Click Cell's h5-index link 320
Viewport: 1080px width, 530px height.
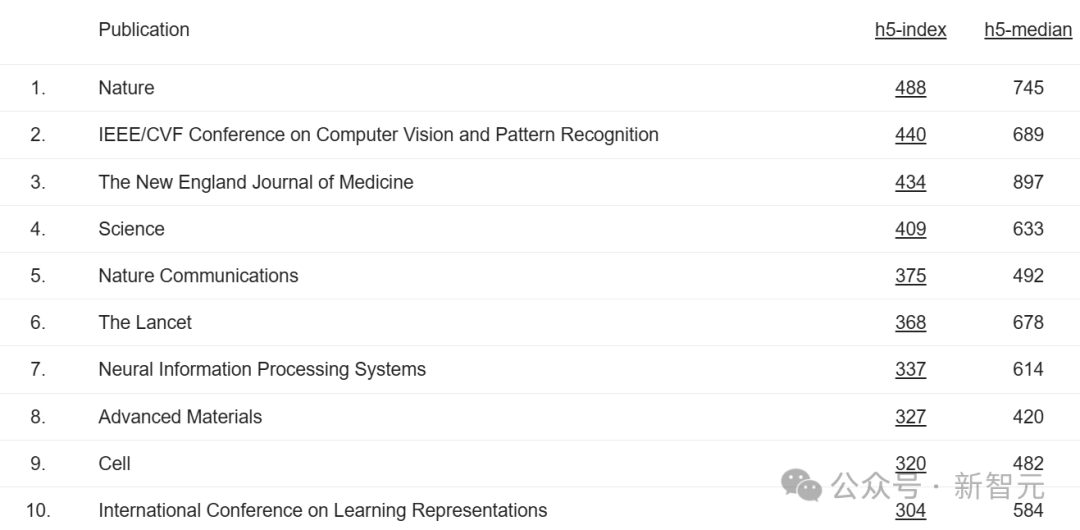(911, 464)
